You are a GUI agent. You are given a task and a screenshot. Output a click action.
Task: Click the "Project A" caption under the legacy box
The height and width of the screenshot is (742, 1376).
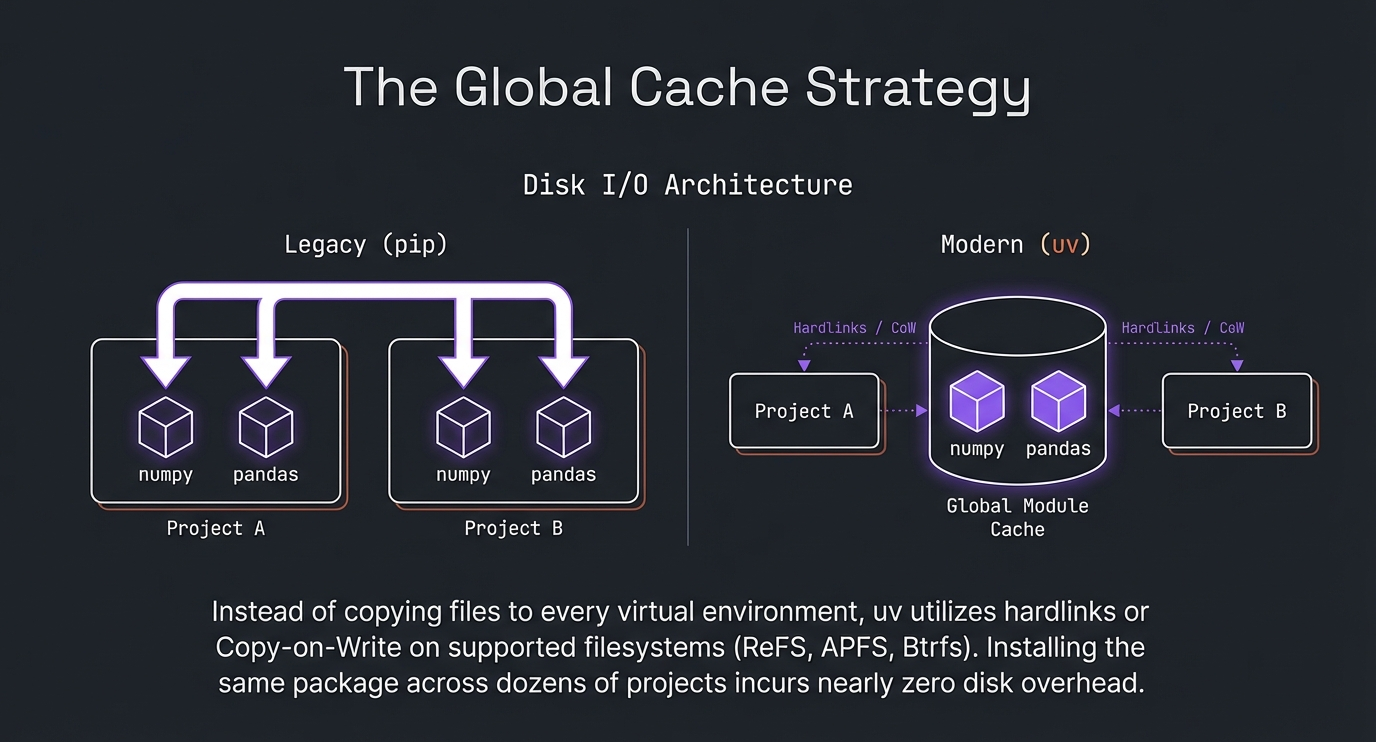click(x=215, y=528)
